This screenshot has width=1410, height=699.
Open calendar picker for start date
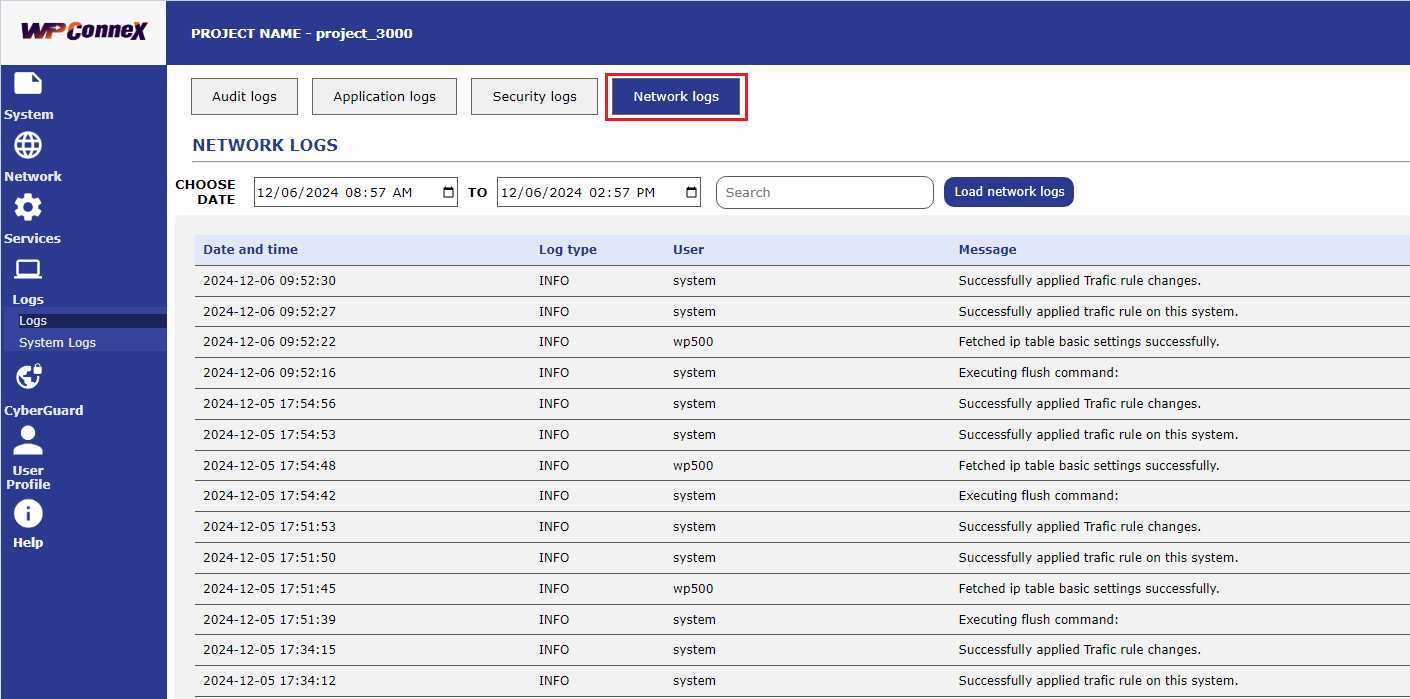[449, 192]
